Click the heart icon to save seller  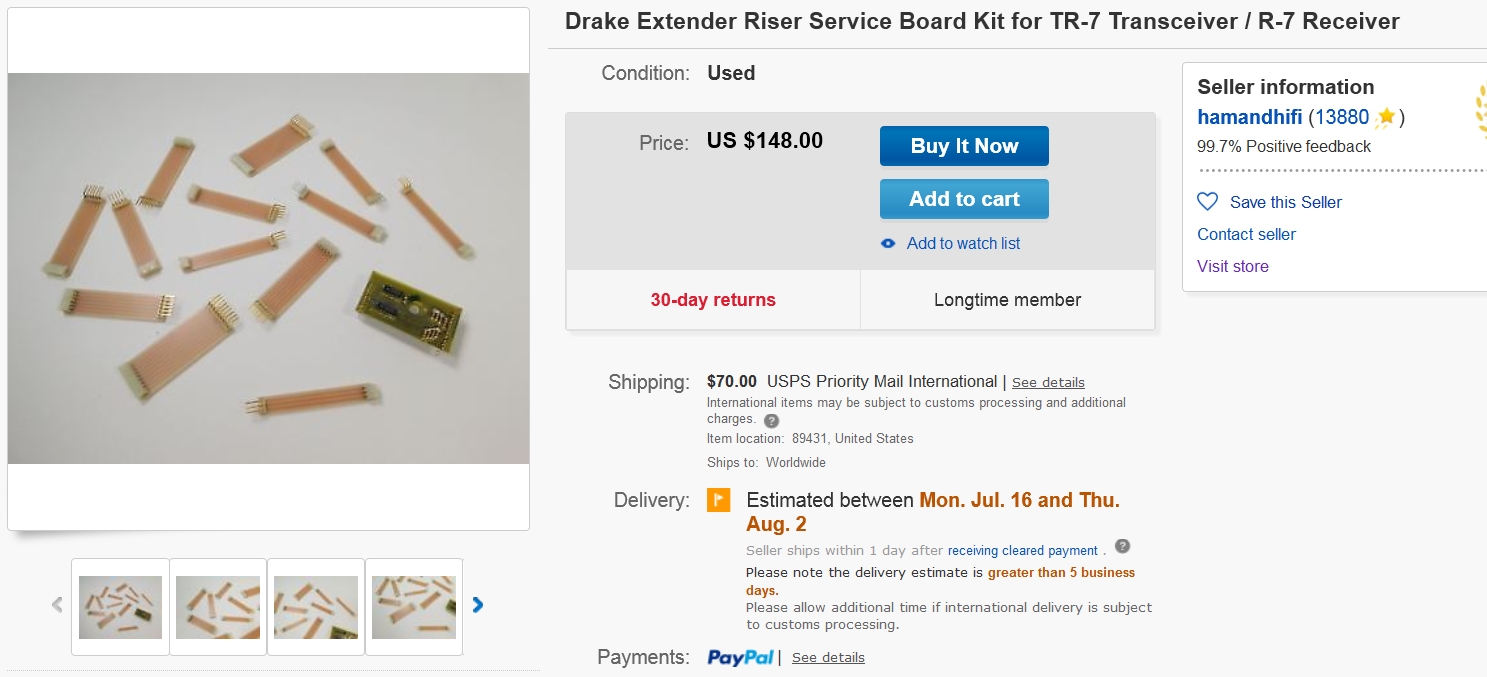pos(1208,202)
